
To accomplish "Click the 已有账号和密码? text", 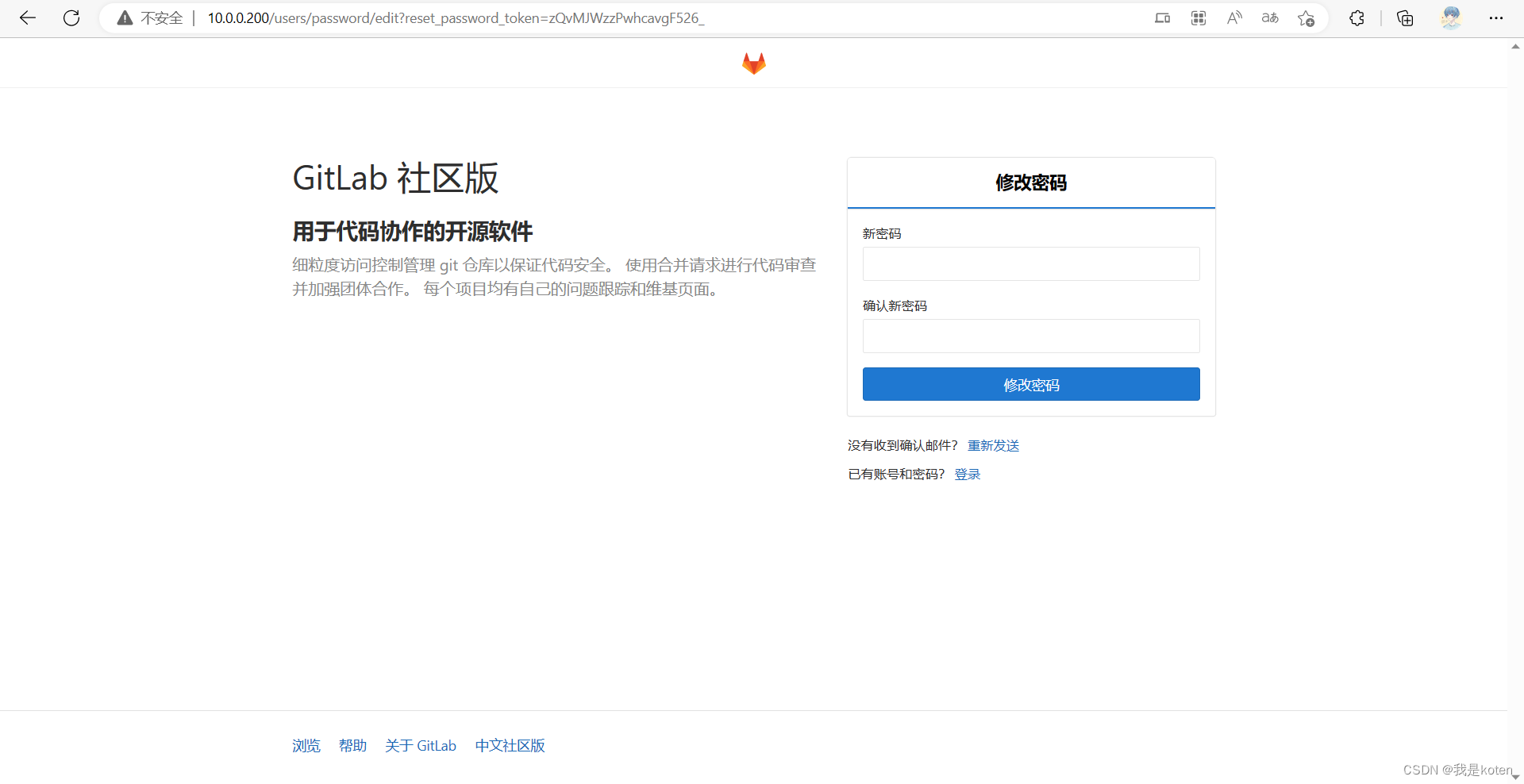I will click(896, 475).
